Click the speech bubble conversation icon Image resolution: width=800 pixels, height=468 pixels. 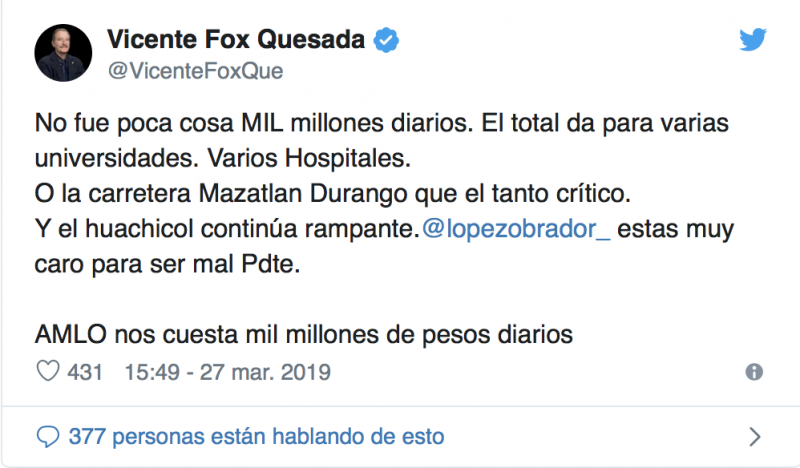[48, 437]
